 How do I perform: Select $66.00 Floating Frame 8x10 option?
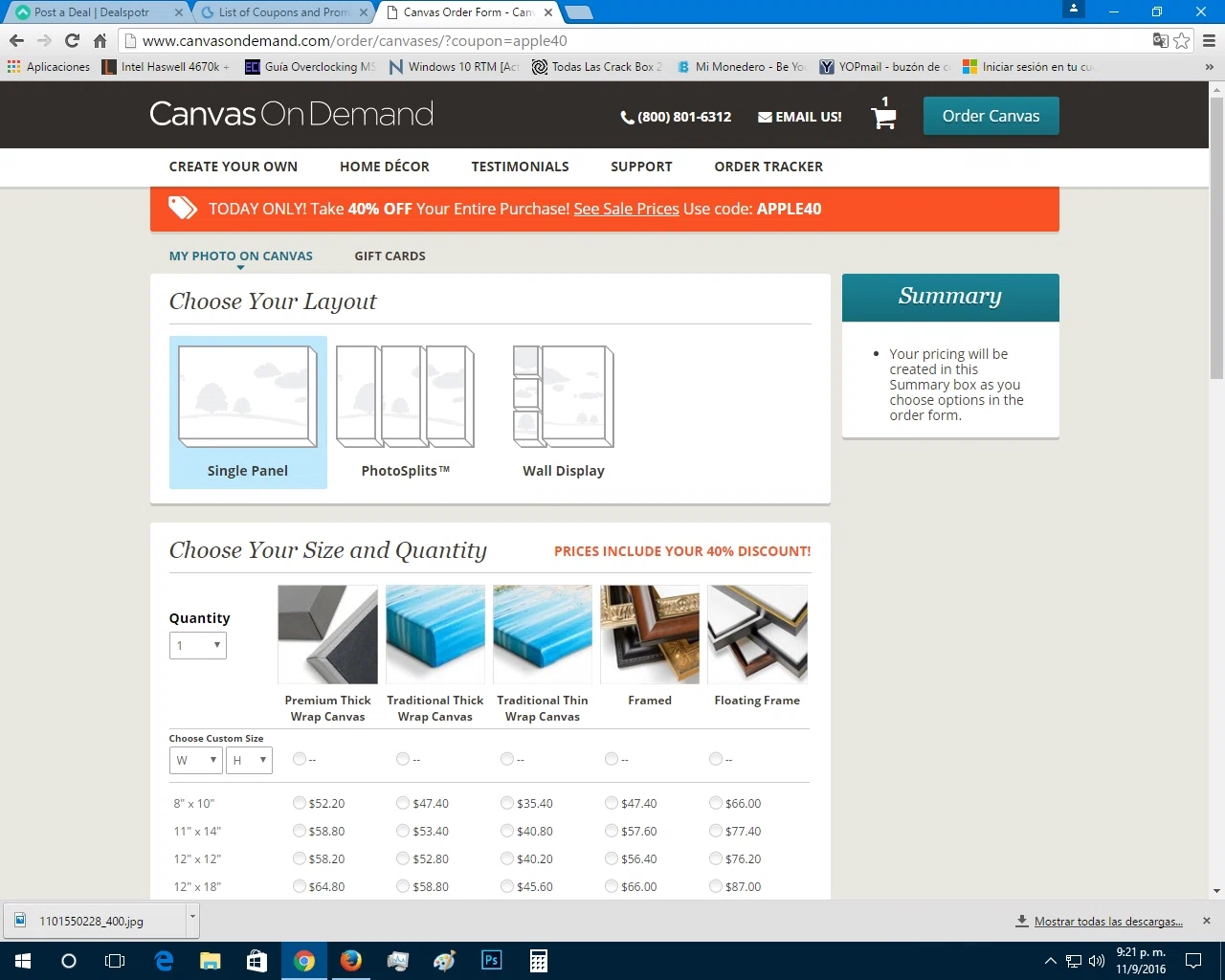[x=716, y=804]
